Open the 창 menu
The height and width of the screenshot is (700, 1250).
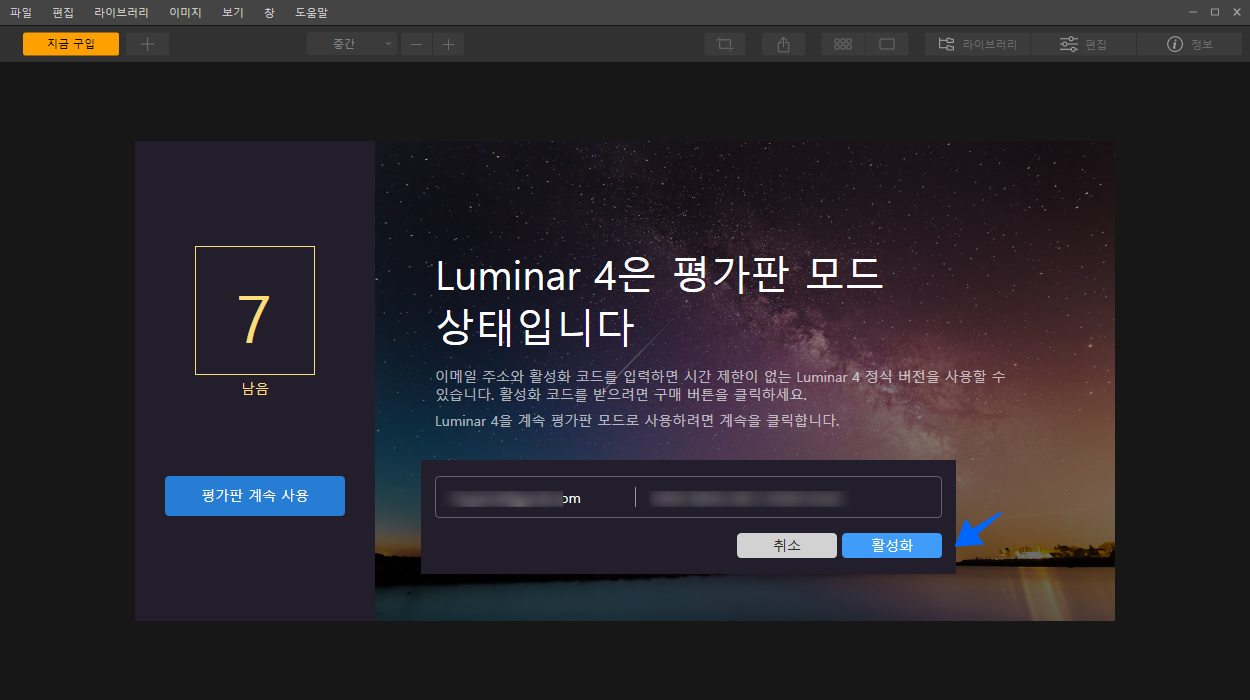click(270, 13)
